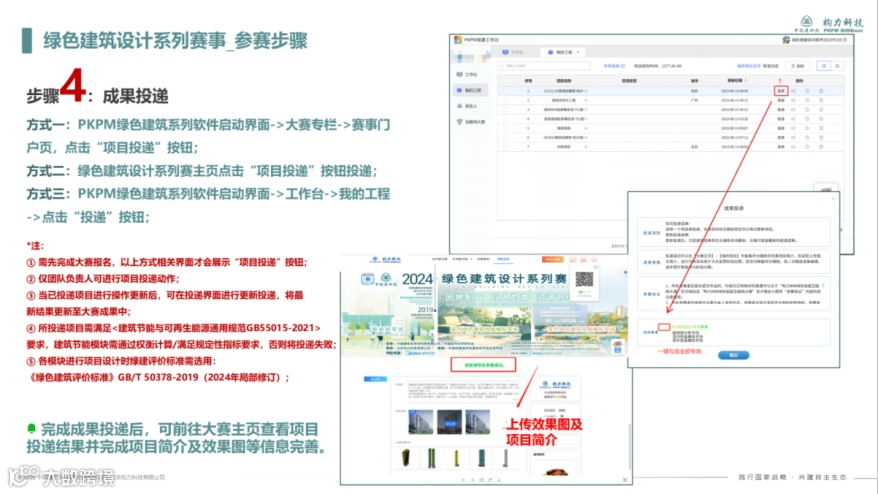Switch to the 工作台 tab in the PKPM window
The image size is (878, 494).
pos(513,52)
